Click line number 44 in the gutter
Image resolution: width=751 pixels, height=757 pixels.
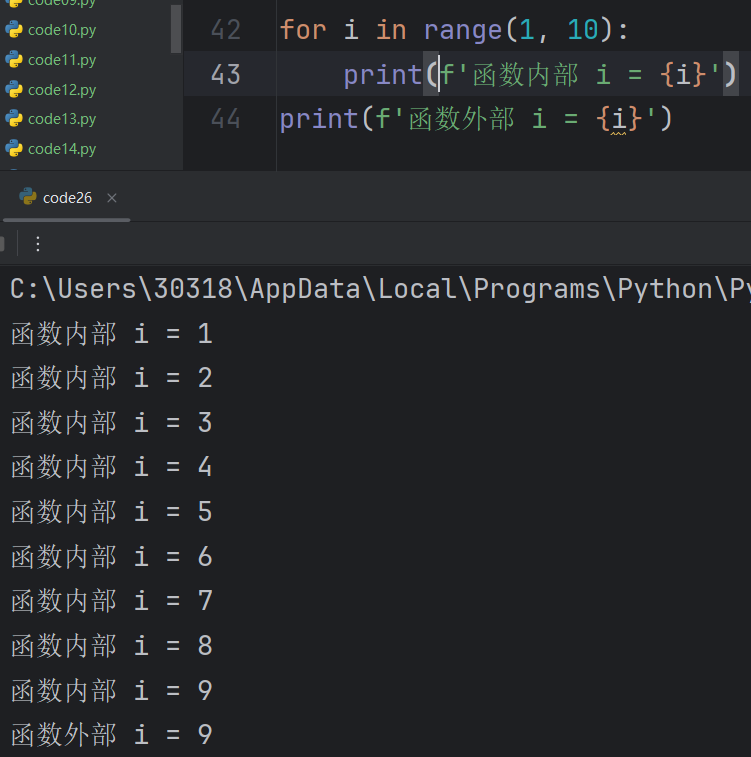225,119
